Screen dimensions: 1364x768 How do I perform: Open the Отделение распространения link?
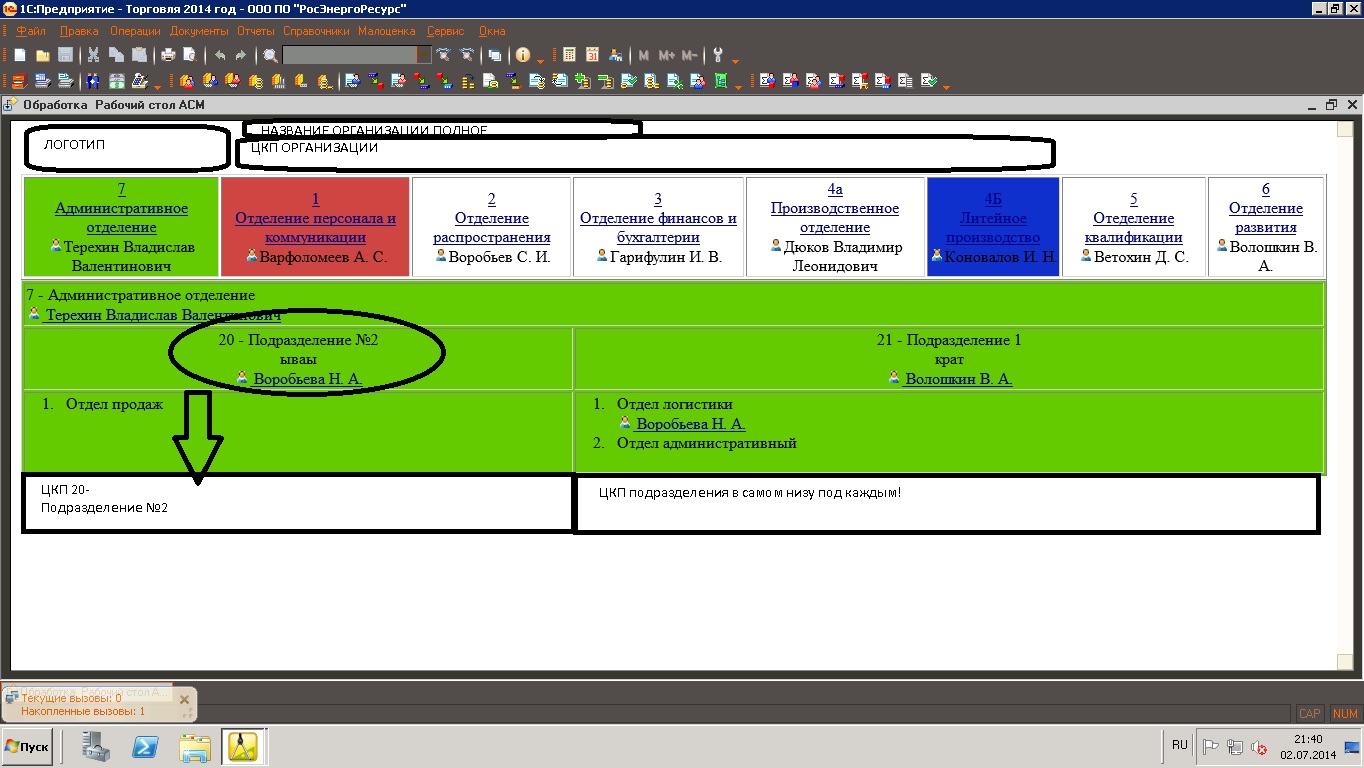[x=491, y=228]
